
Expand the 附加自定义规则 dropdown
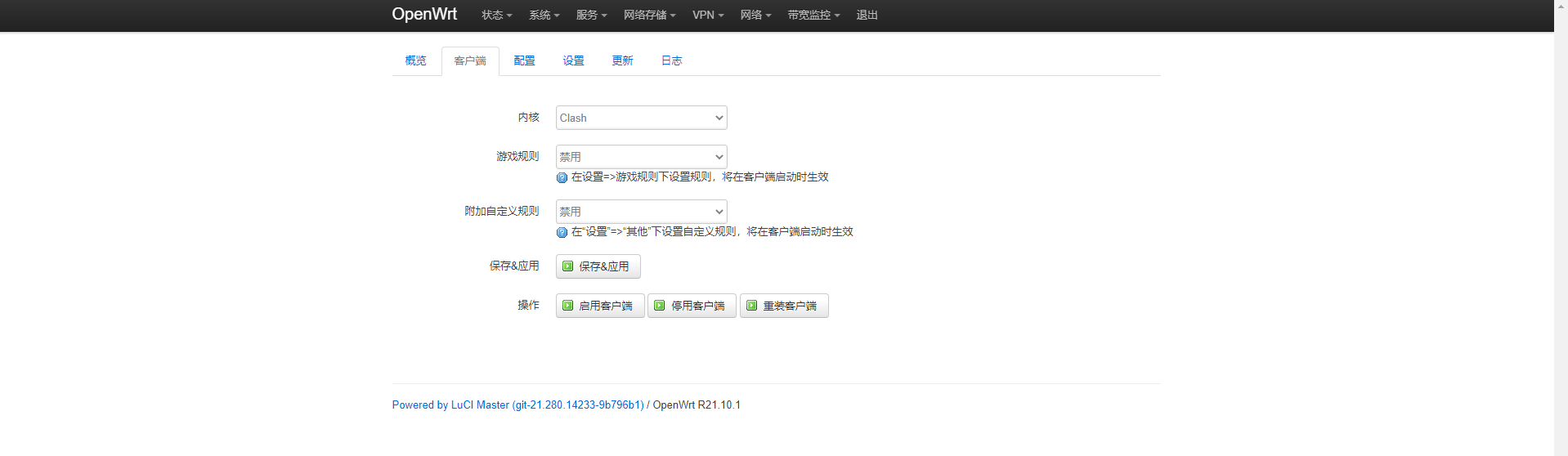tap(642, 212)
